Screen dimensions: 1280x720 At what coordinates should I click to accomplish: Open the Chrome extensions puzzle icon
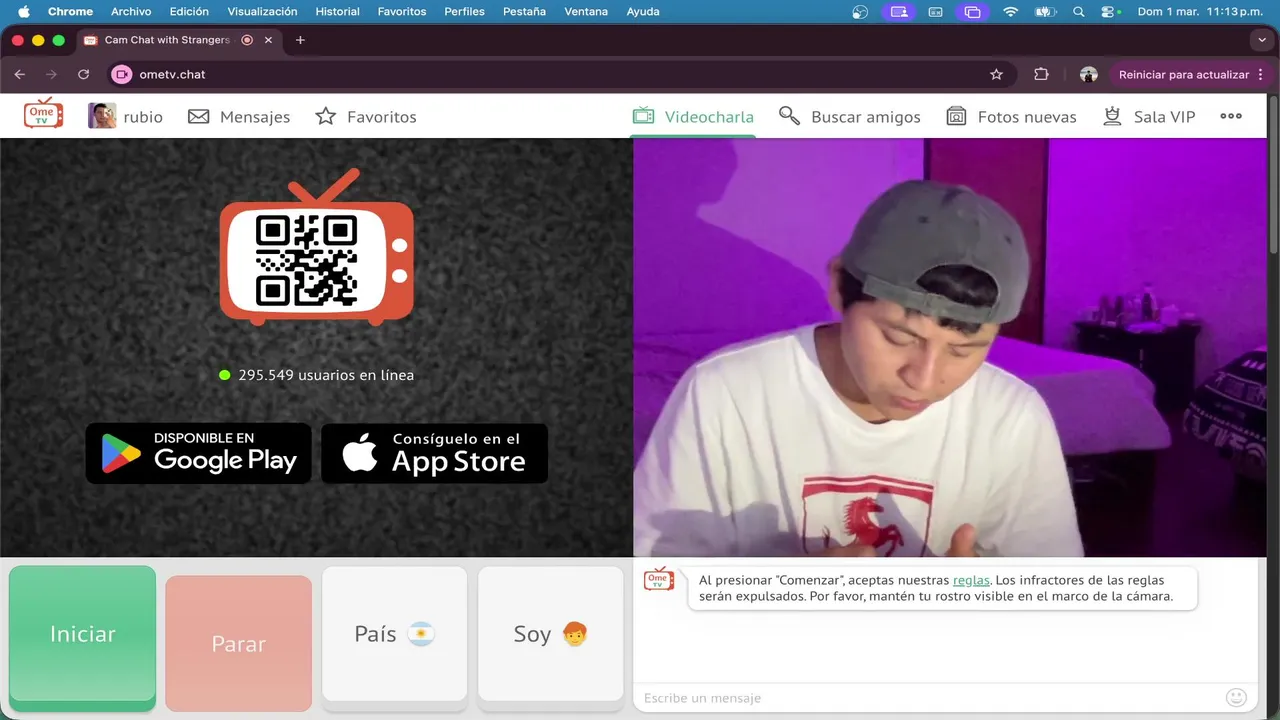(x=1041, y=74)
